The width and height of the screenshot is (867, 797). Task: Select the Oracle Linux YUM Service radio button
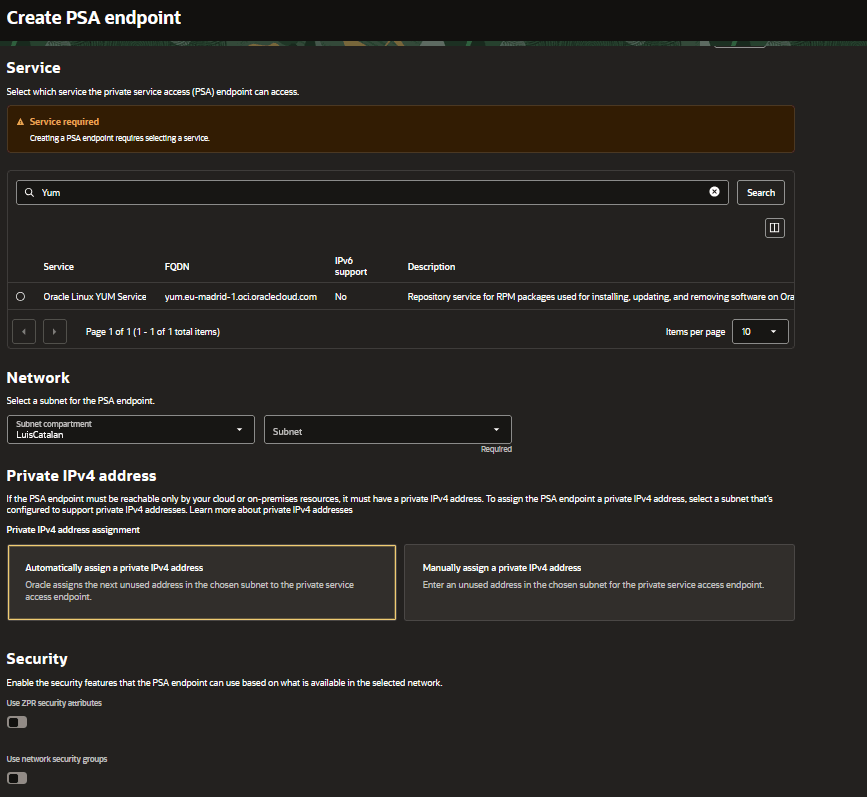(22, 296)
